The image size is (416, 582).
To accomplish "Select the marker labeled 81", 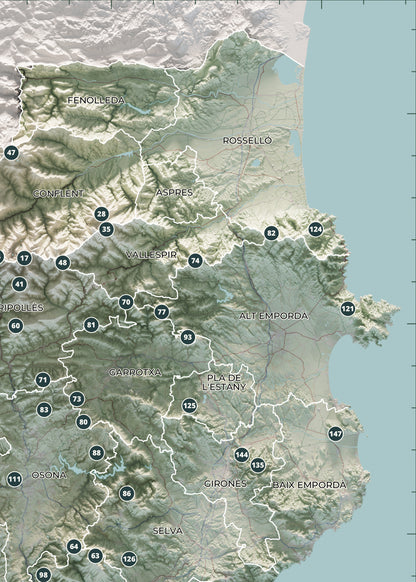I will tap(91, 326).
